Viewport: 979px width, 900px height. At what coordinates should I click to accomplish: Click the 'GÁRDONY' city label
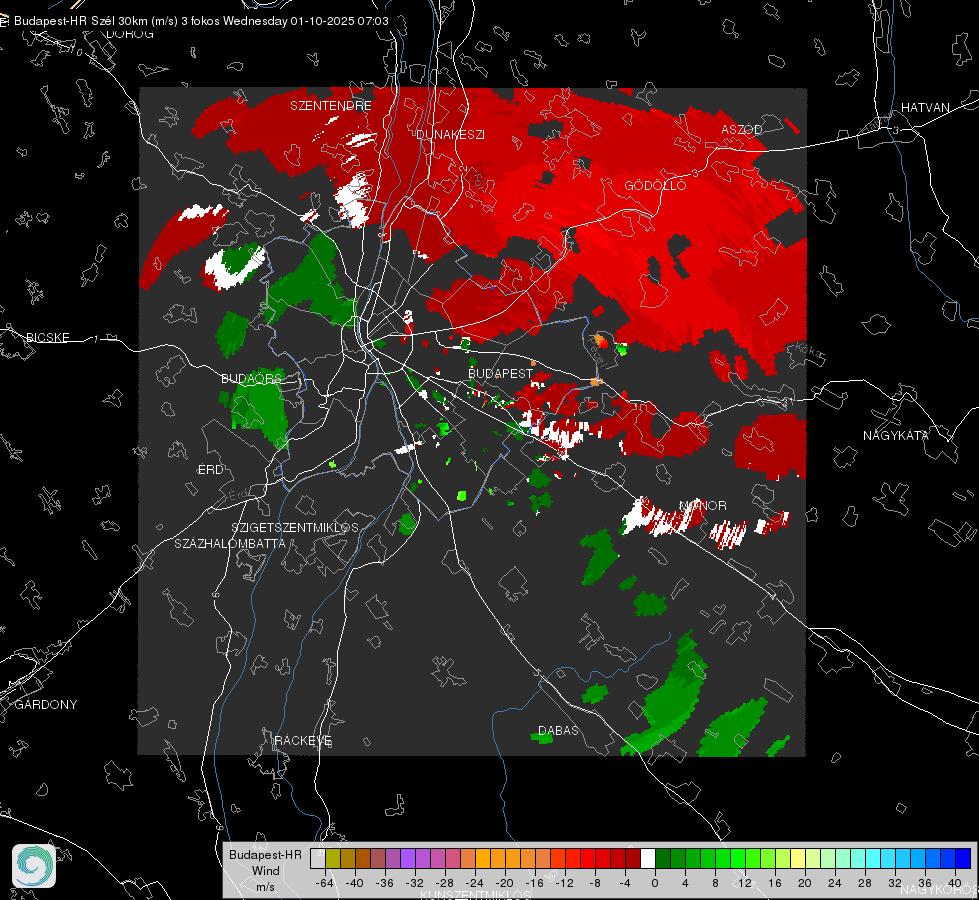point(46,705)
